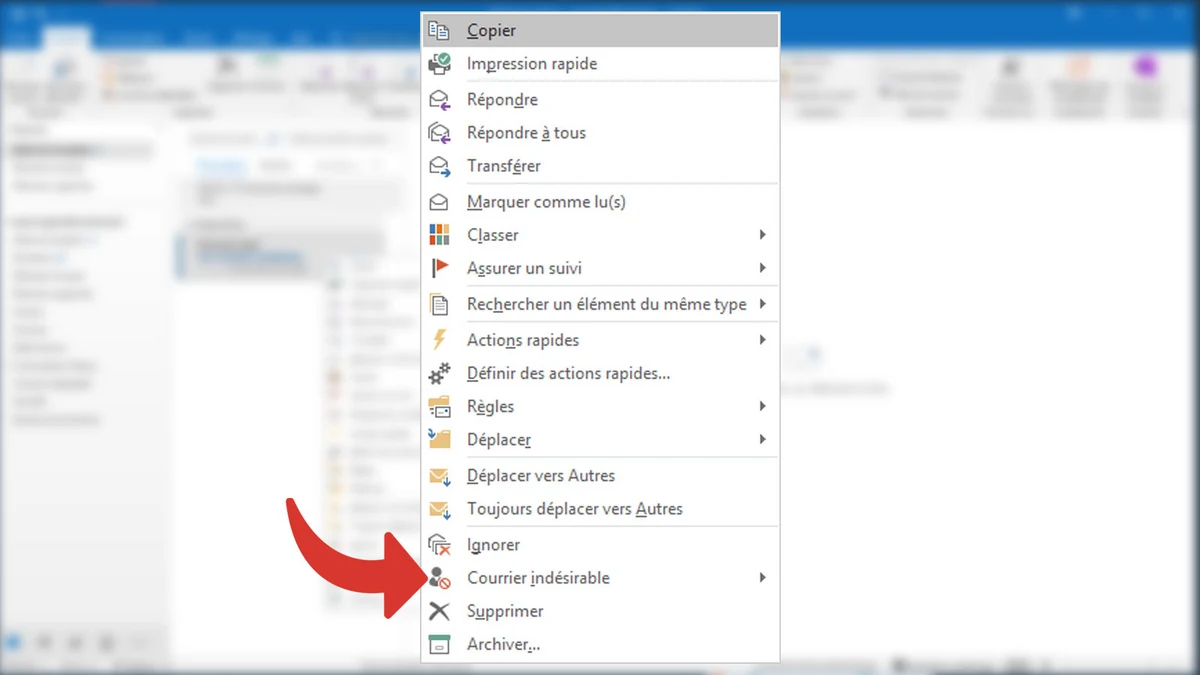The height and width of the screenshot is (675, 1200).
Task: Select the Ignorer conversation entry
Action: coord(492,544)
